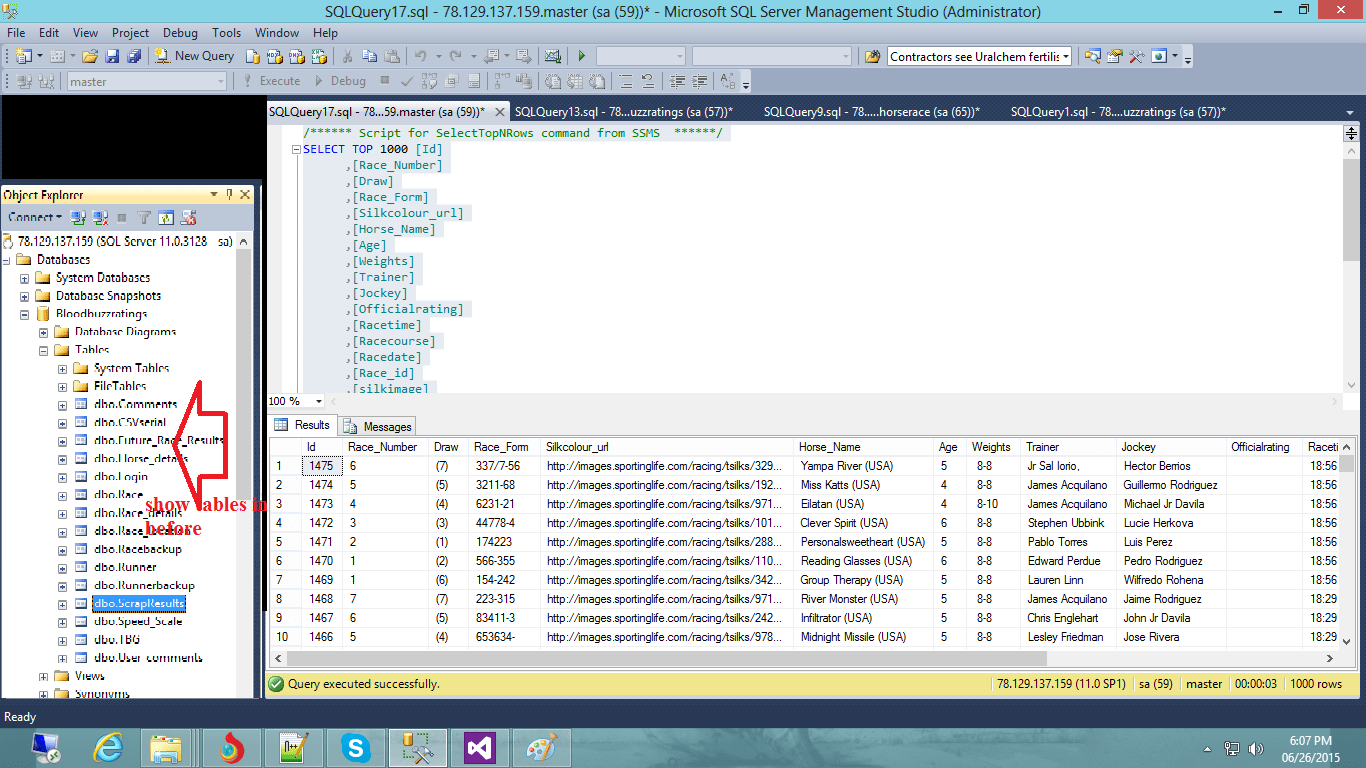Click the Database Engine Query icon

click(x=254, y=56)
